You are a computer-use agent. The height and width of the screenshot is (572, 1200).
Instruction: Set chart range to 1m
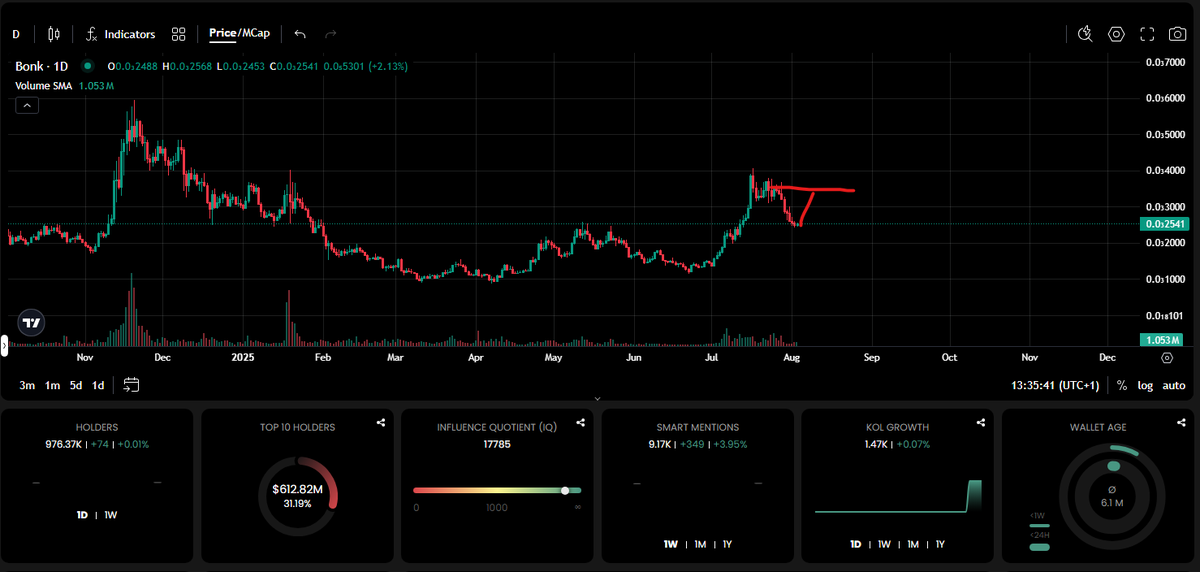53,385
